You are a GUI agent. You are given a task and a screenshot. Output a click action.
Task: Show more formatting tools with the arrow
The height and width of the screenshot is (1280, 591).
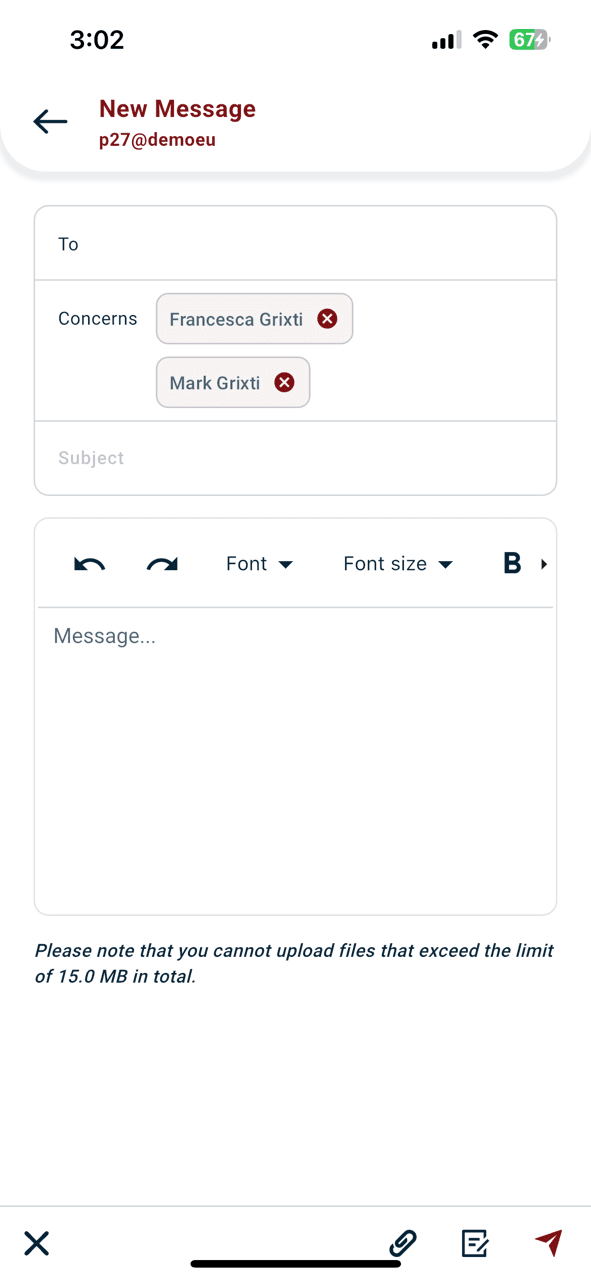click(x=544, y=564)
